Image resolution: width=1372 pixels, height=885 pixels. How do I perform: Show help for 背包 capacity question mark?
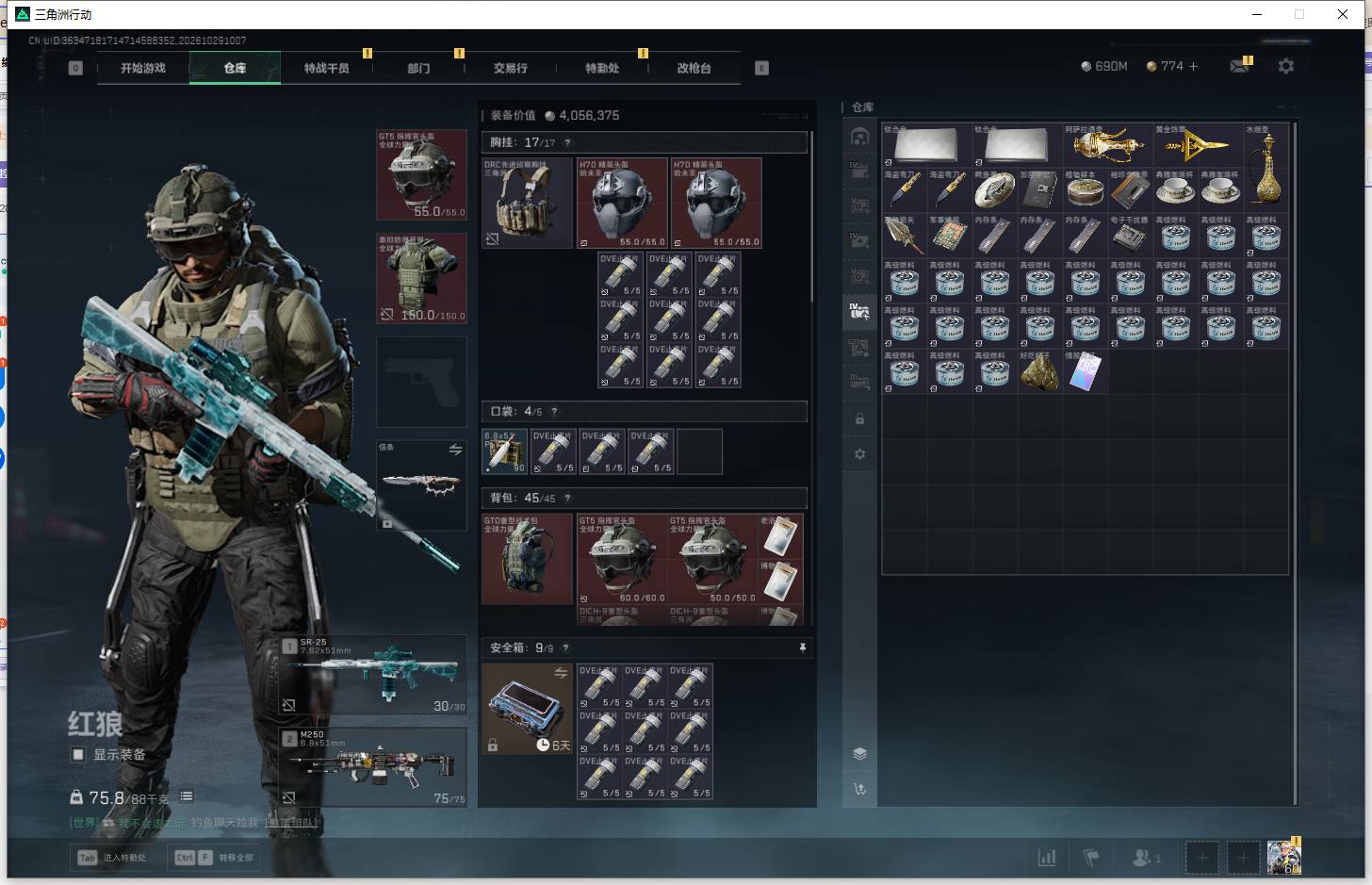coord(567,499)
